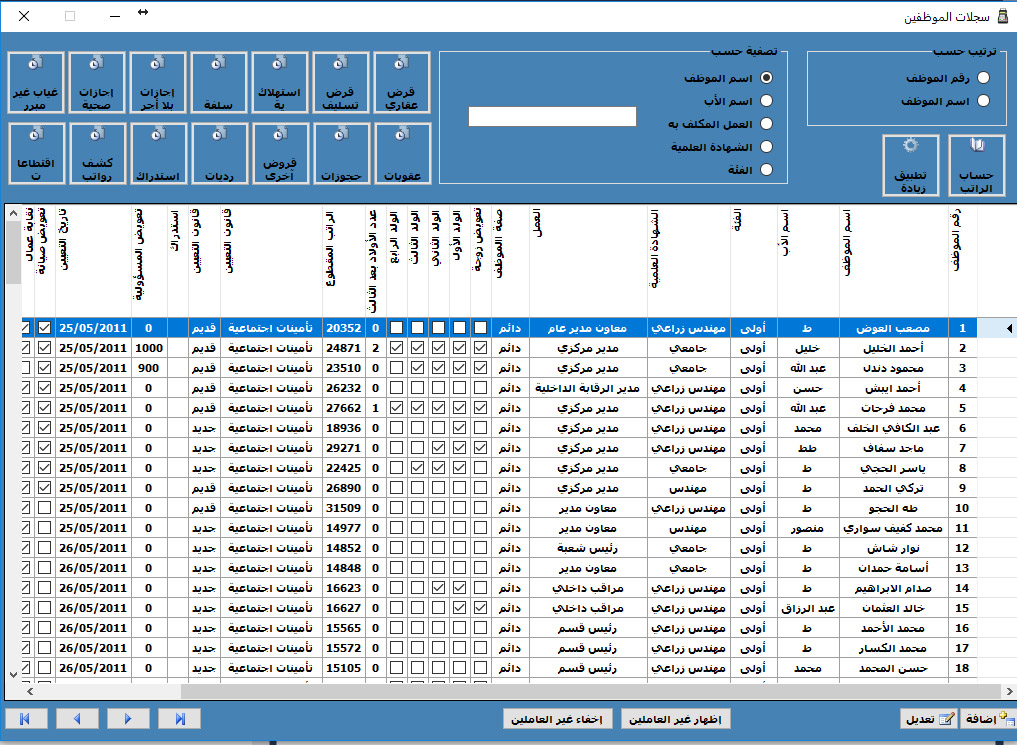1017x745 pixels.
Task: Open the غياب غير مبرر absence button
Action: point(35,83)
